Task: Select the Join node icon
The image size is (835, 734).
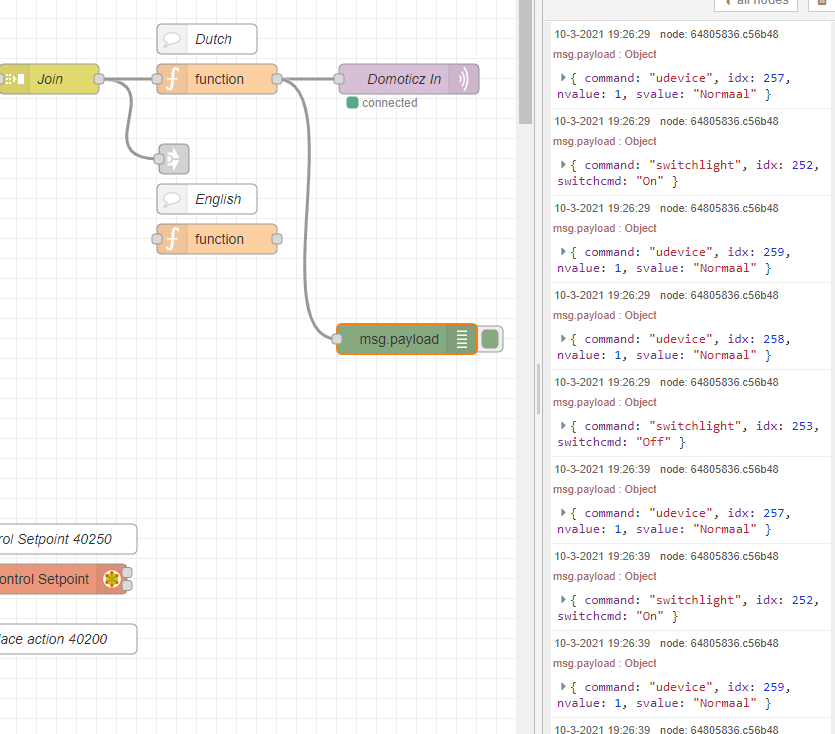Action: coord(14,79)
